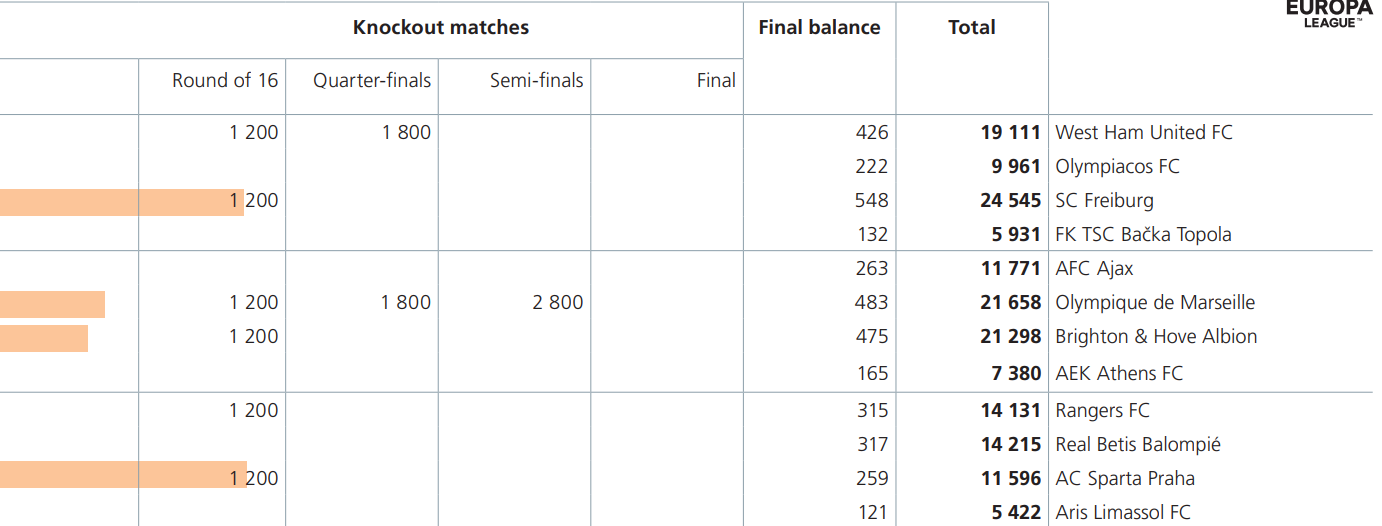Image resolution: width=1382 pixels, height=526 pixels.
Task: Select the Knockout matches header
Action: (x=441, y=28)
